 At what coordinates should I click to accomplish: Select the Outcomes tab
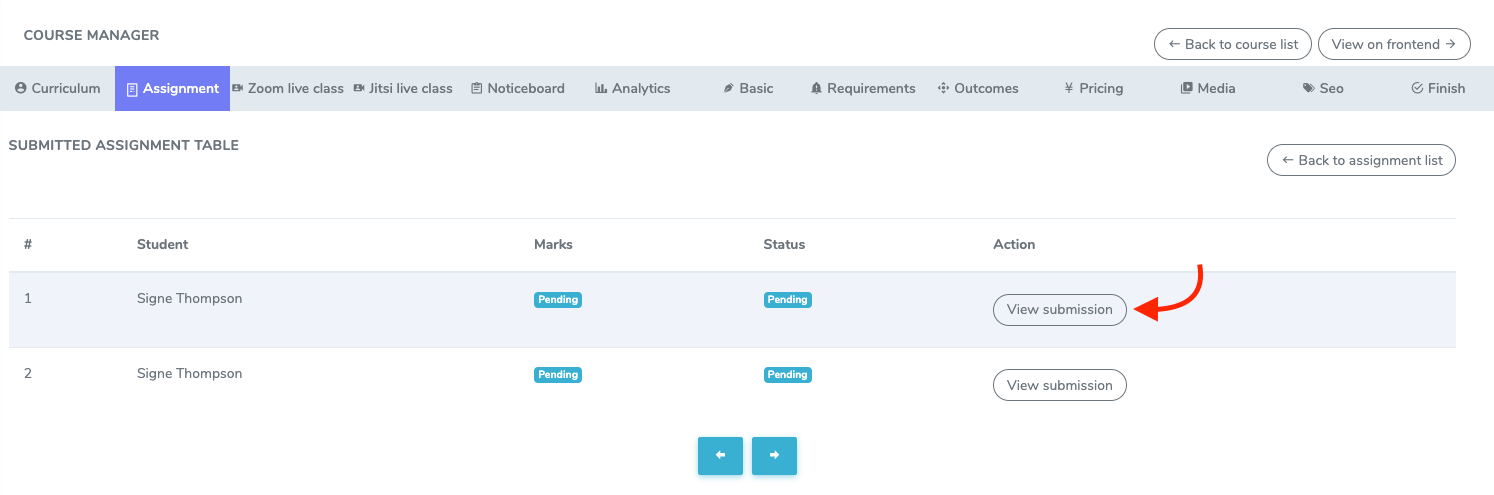(x=978, y=88)
